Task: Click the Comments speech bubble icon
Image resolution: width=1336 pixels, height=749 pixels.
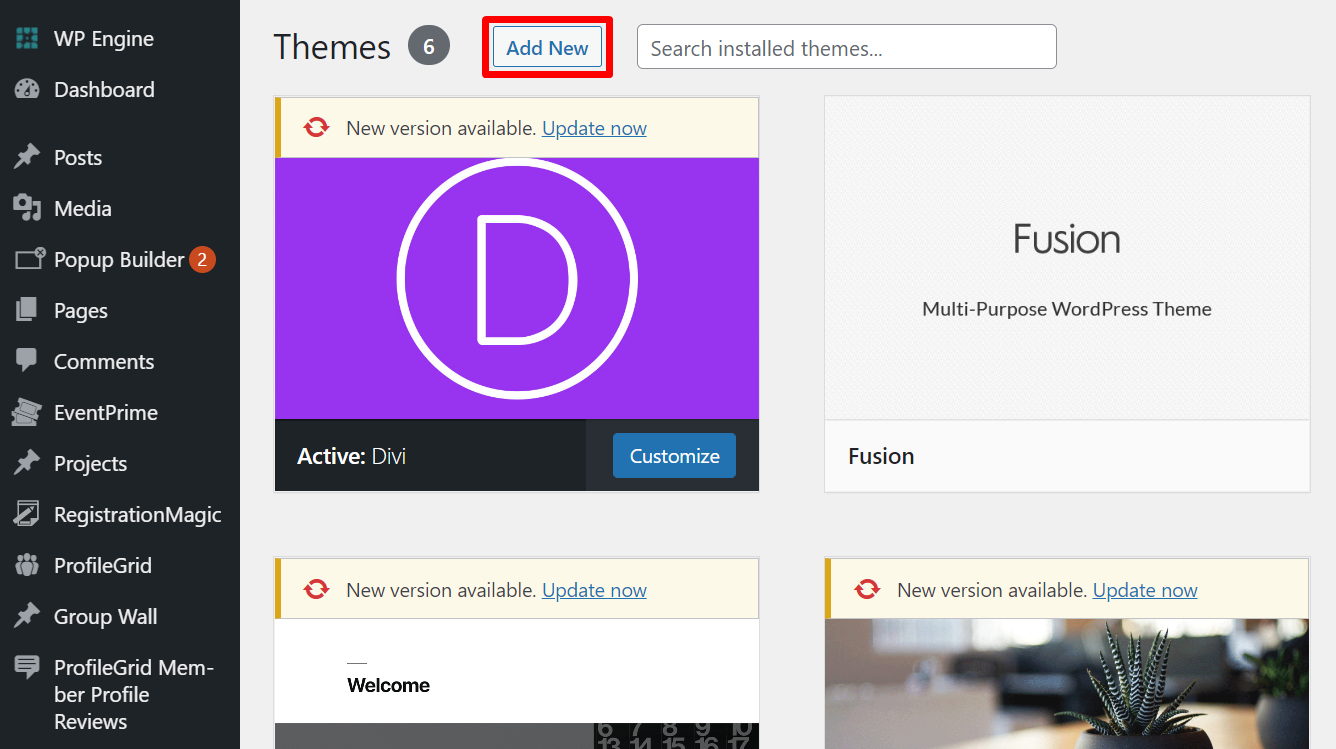Action: click(x=27, y=361)
